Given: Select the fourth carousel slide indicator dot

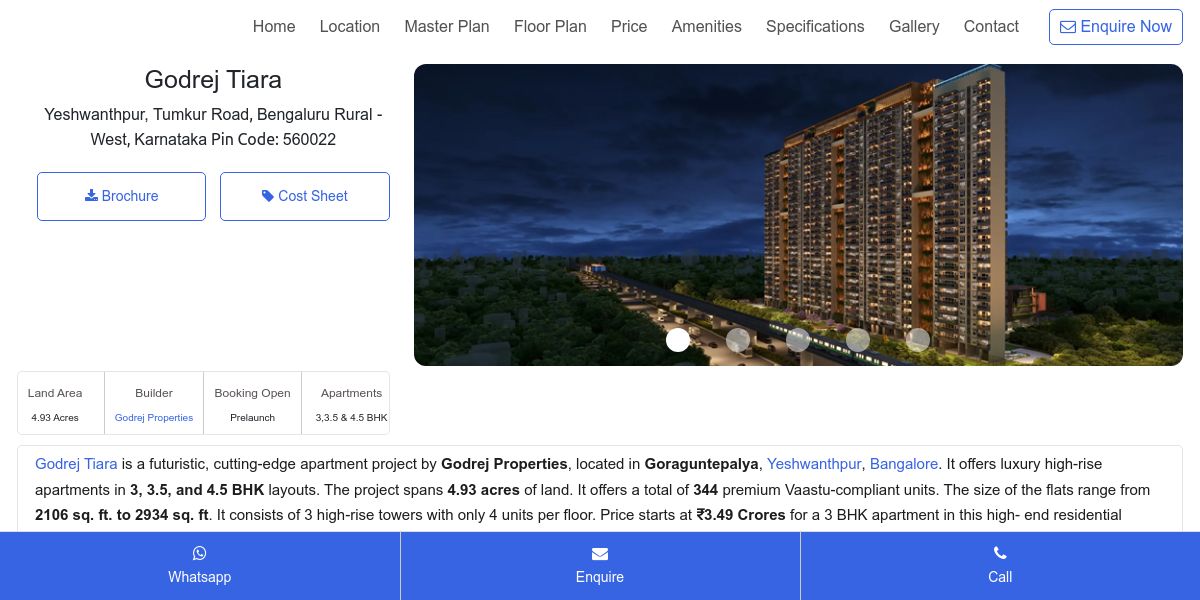Looking at the screenshot, I should (858, 340).
